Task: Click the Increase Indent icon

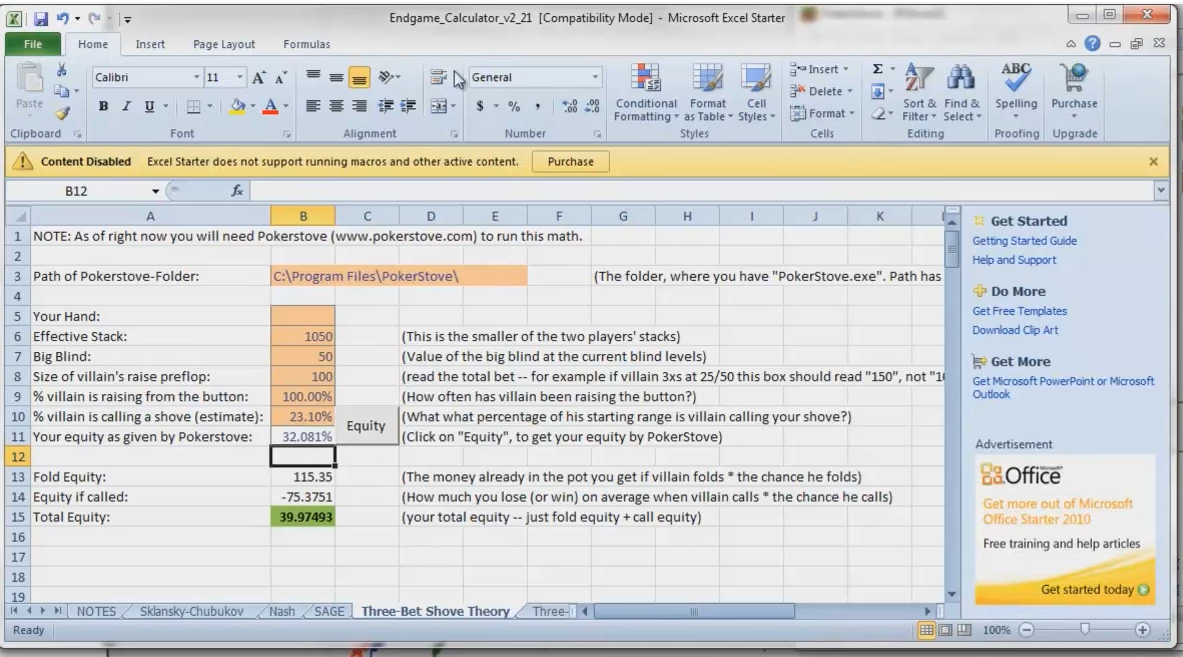Action: coord(408,106)
